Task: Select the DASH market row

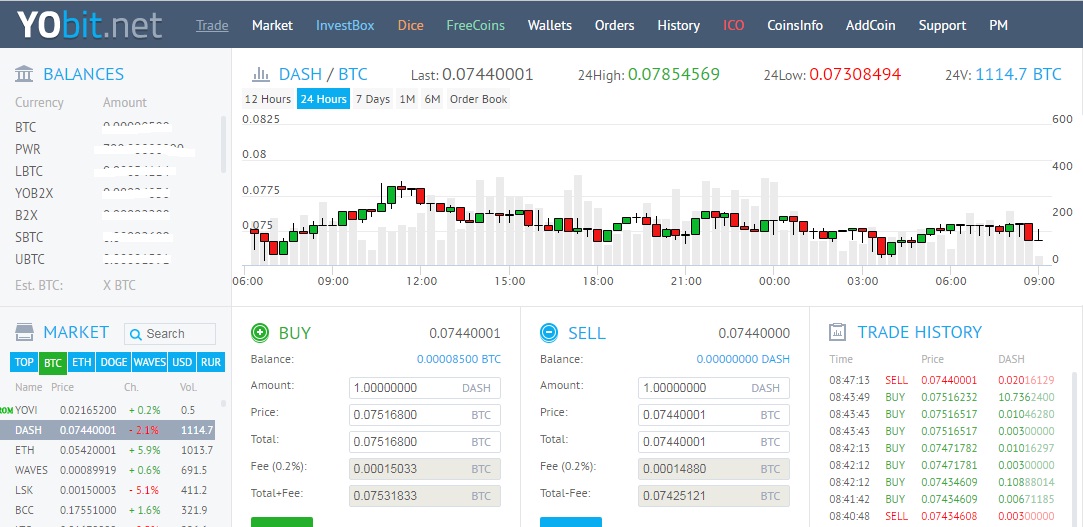Action: pos(108,430)
